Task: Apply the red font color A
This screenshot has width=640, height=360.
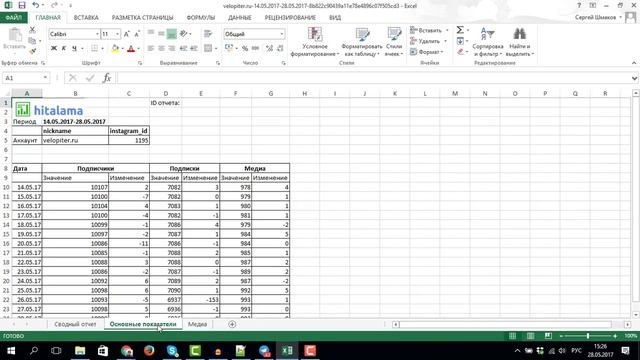Action: pyautogui.click(x=131, y=48)
